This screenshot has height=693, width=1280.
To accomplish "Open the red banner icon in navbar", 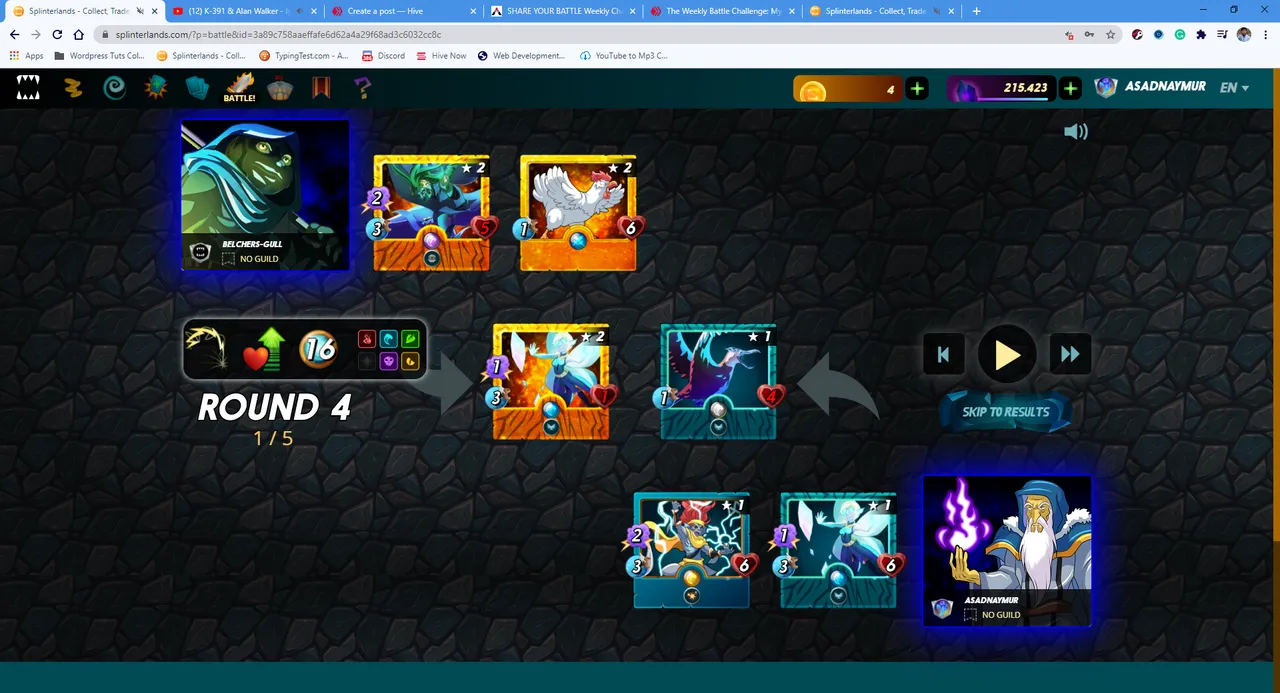I will (321, 89).
